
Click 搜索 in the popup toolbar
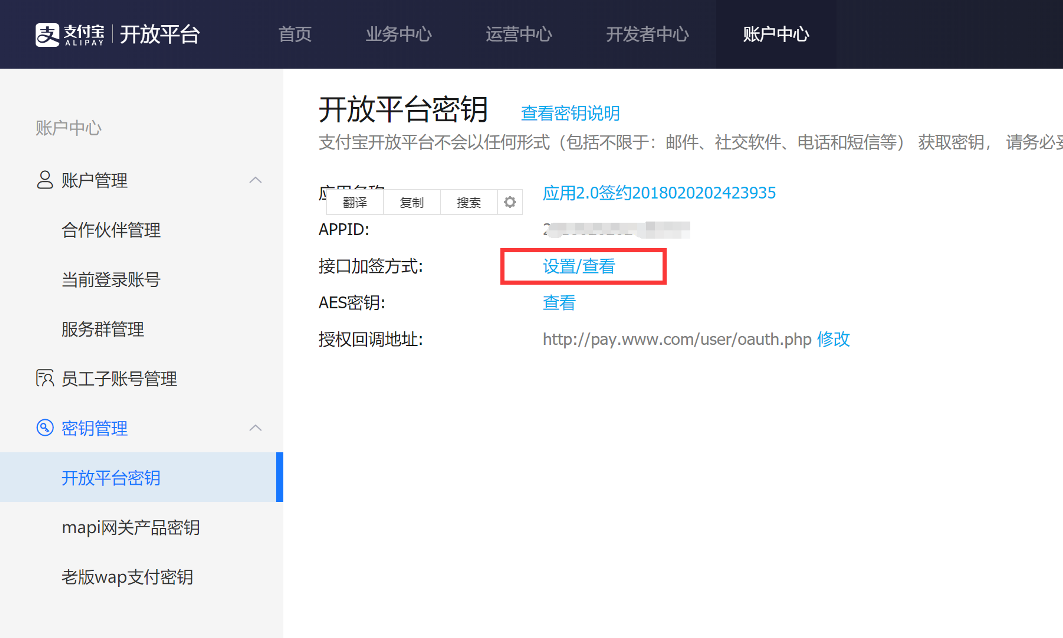coord(468,201)
